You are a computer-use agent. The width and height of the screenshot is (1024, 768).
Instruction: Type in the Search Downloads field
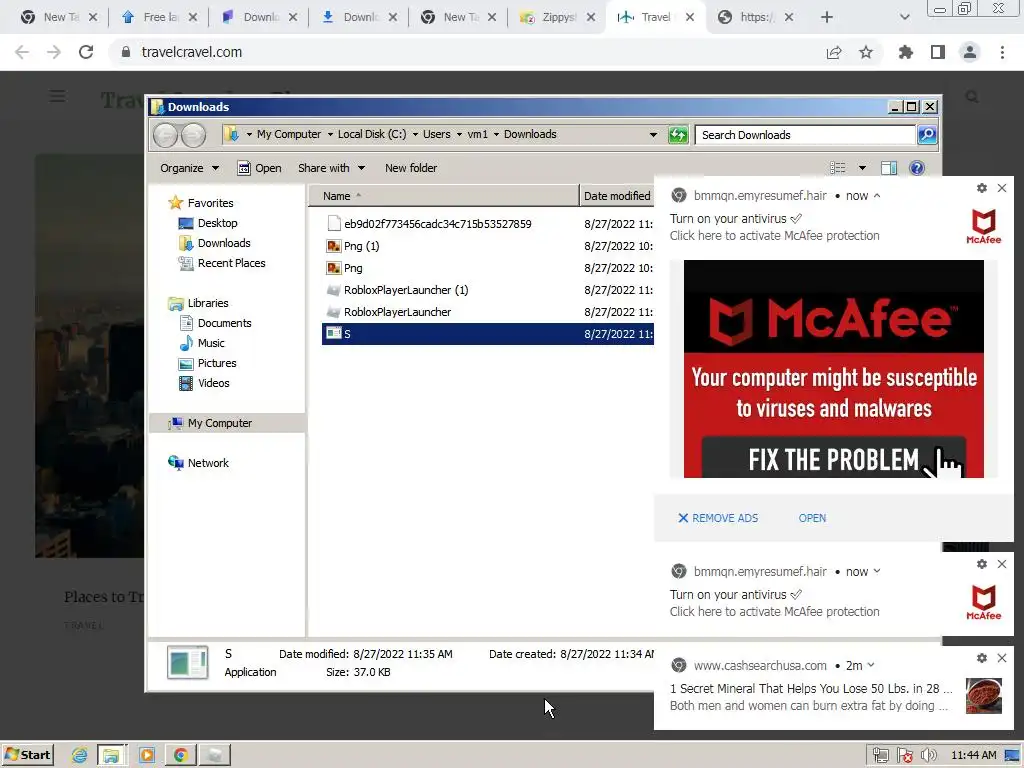click(805, 135)
